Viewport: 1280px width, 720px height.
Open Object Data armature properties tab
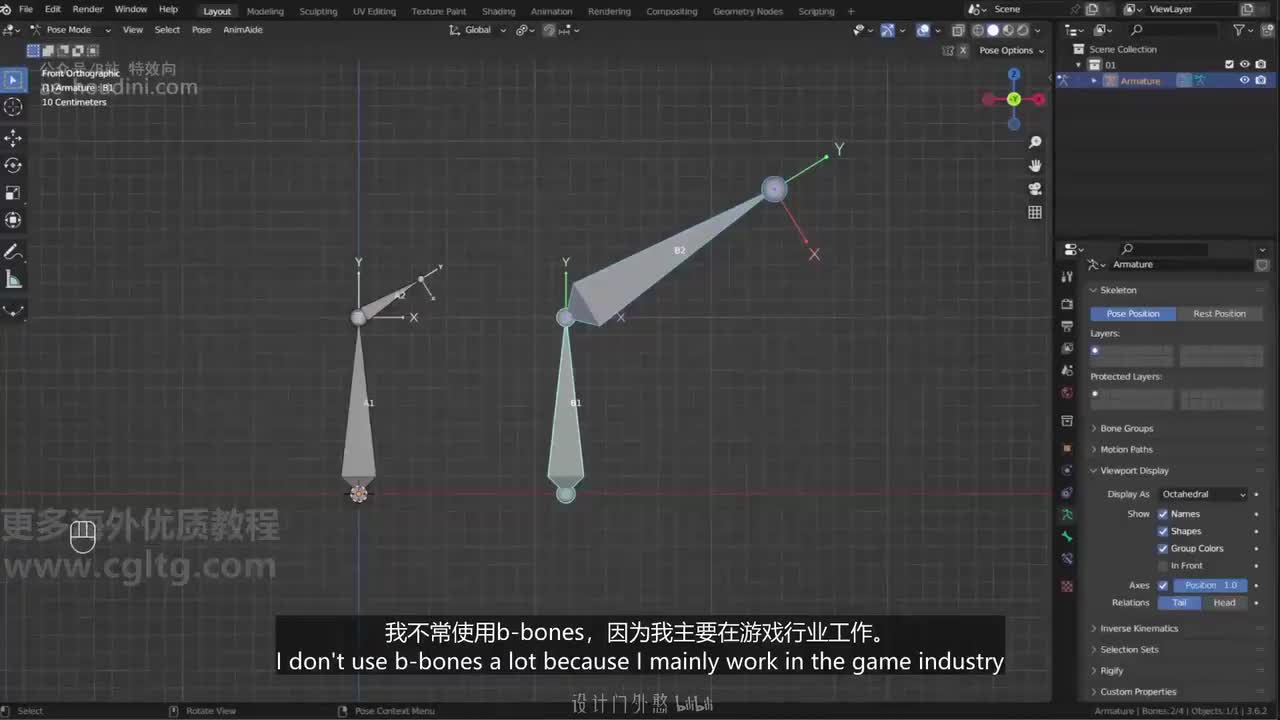(x=1067, y=514)
